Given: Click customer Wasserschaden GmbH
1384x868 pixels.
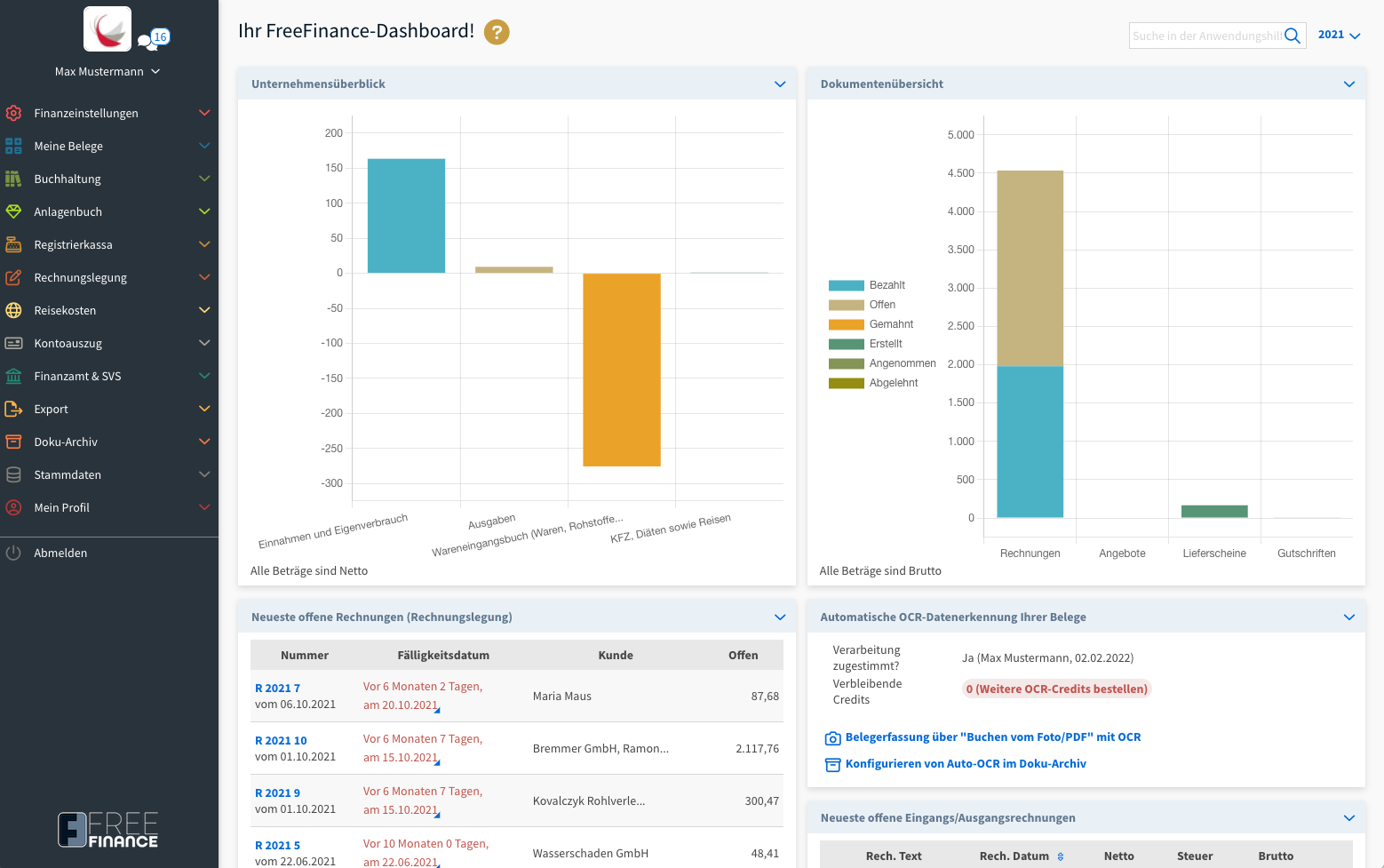Looking at the screenshot, I should pyautogui.click(x=591, y=854).
